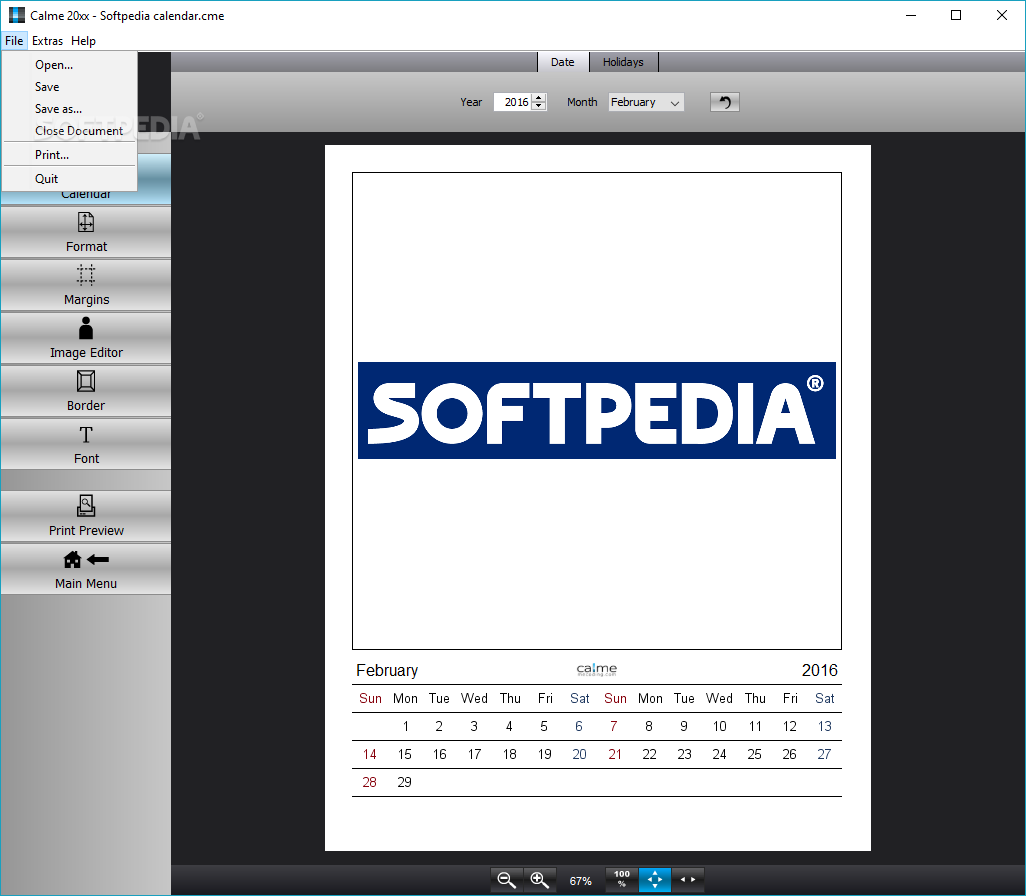This screenshot has width=1026, height=896.
Task: Switch to the Date tab
Action: click(x=563, y=62)
